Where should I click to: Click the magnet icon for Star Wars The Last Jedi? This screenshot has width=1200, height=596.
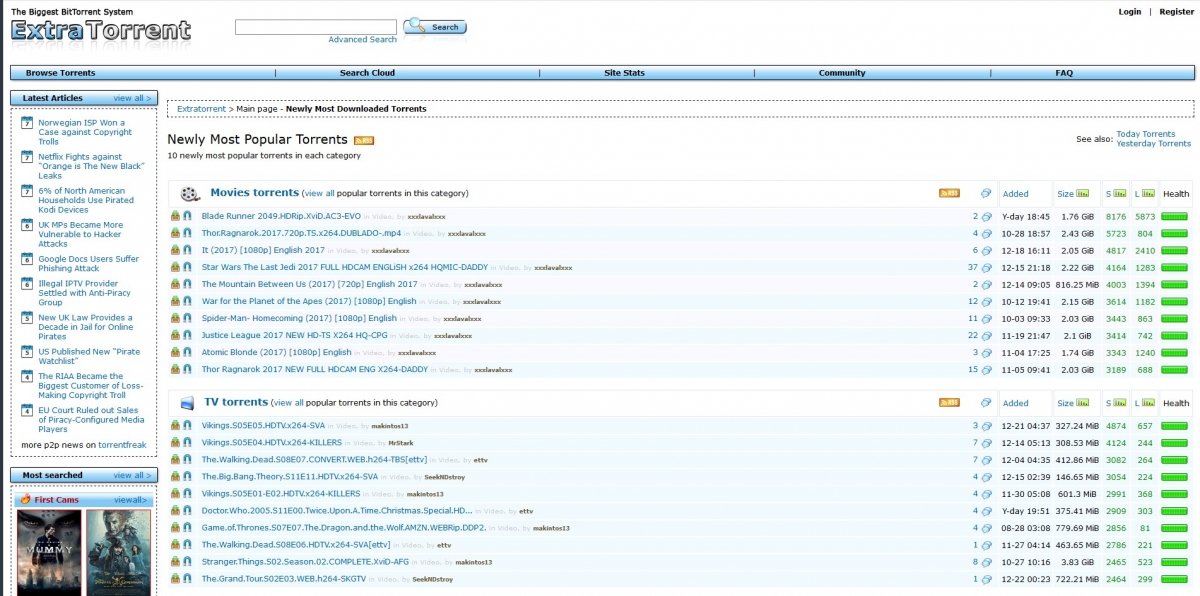[187, 267]
